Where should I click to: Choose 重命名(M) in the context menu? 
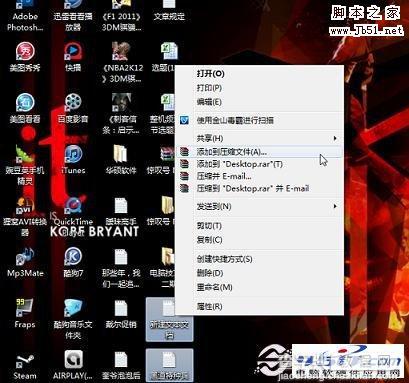click(x=259, y=287)
